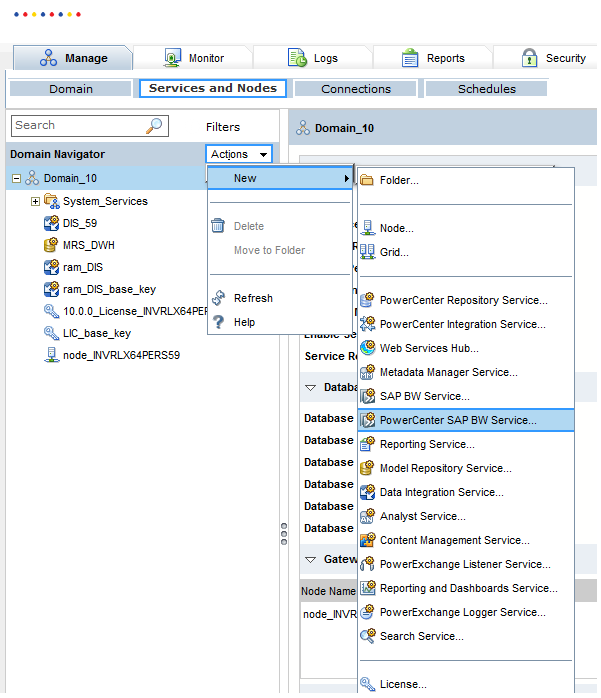
Task: Choose Data Integration Service from submenu
Action: pyautogui.click(x=442, y=492)
